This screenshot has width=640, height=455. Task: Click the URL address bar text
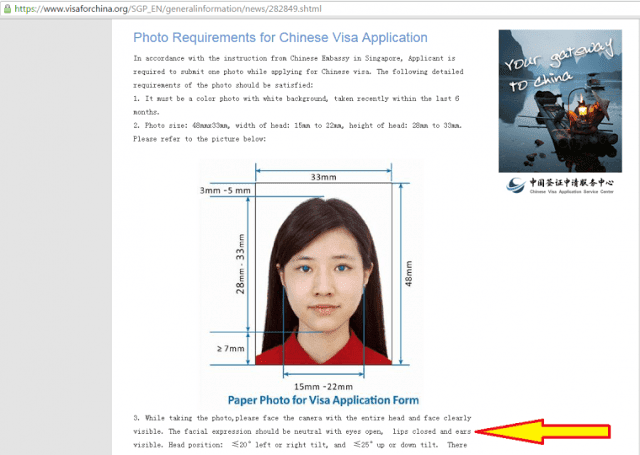click(168, 9)
